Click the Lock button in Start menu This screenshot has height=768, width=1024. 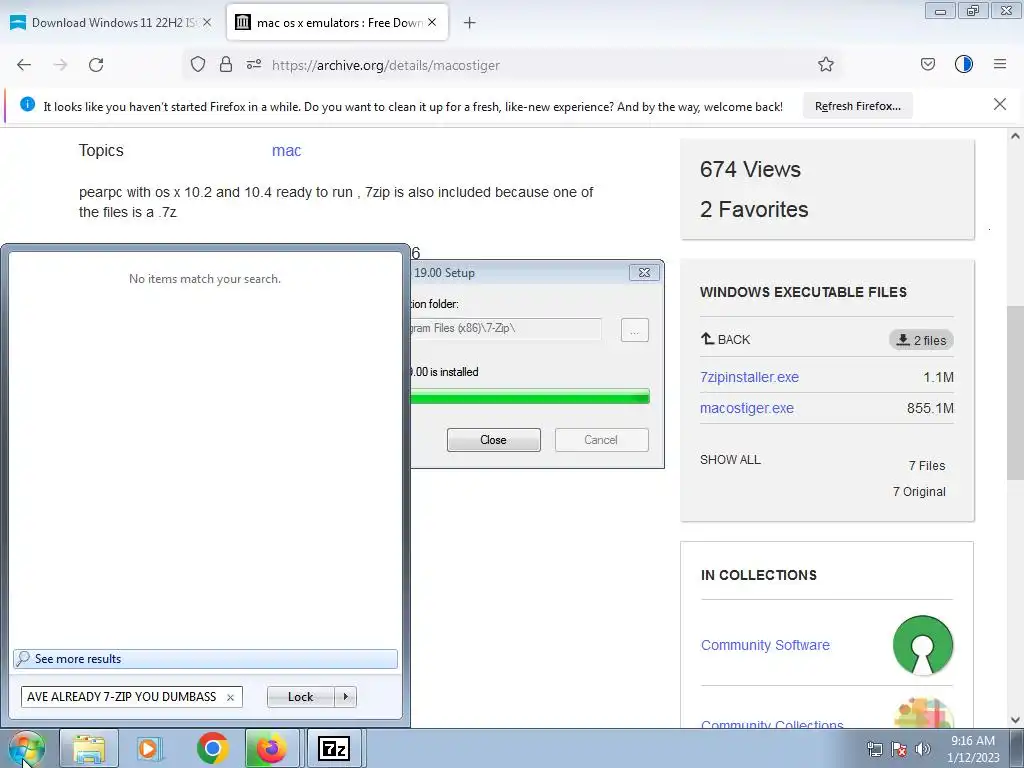300,697
